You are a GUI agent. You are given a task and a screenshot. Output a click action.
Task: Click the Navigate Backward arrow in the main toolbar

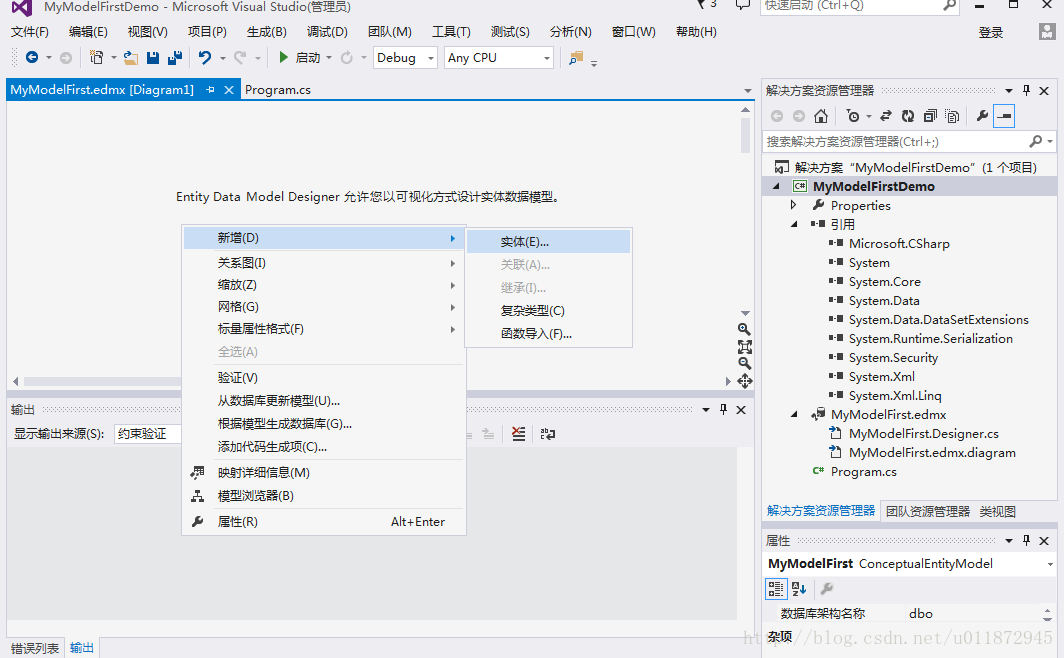tap(32, 58)
